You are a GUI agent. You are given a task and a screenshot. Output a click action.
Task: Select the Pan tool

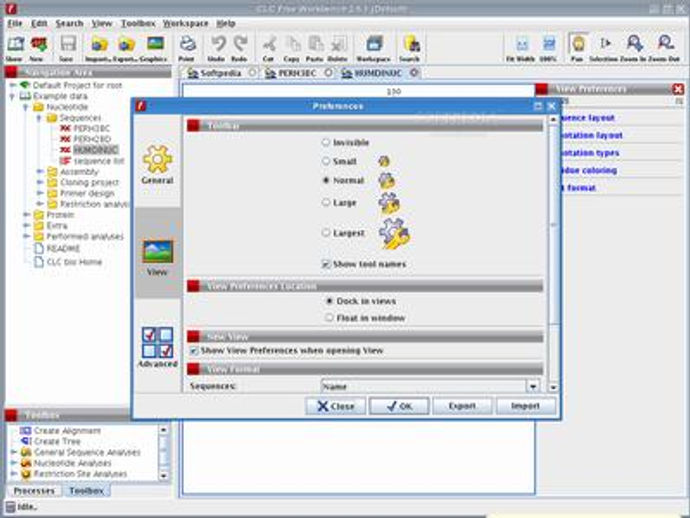[577, 48]
